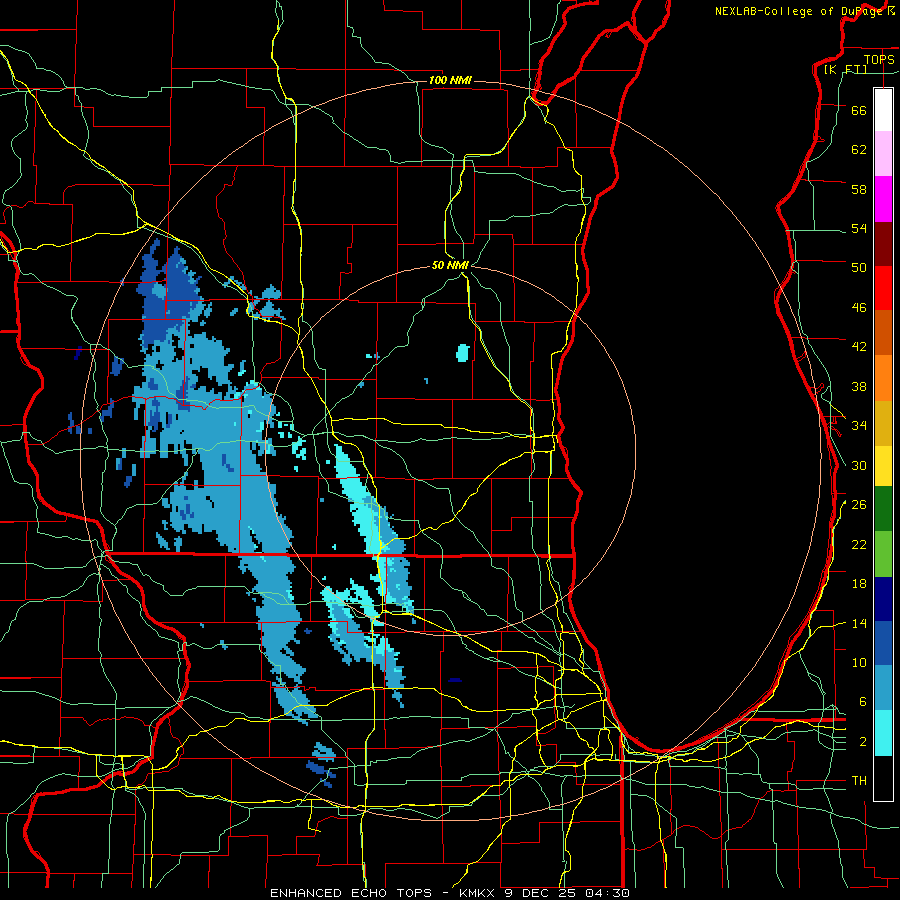900x900 pixels.
Task: Click the 04:30 timestamp
Action: [608, 893]
